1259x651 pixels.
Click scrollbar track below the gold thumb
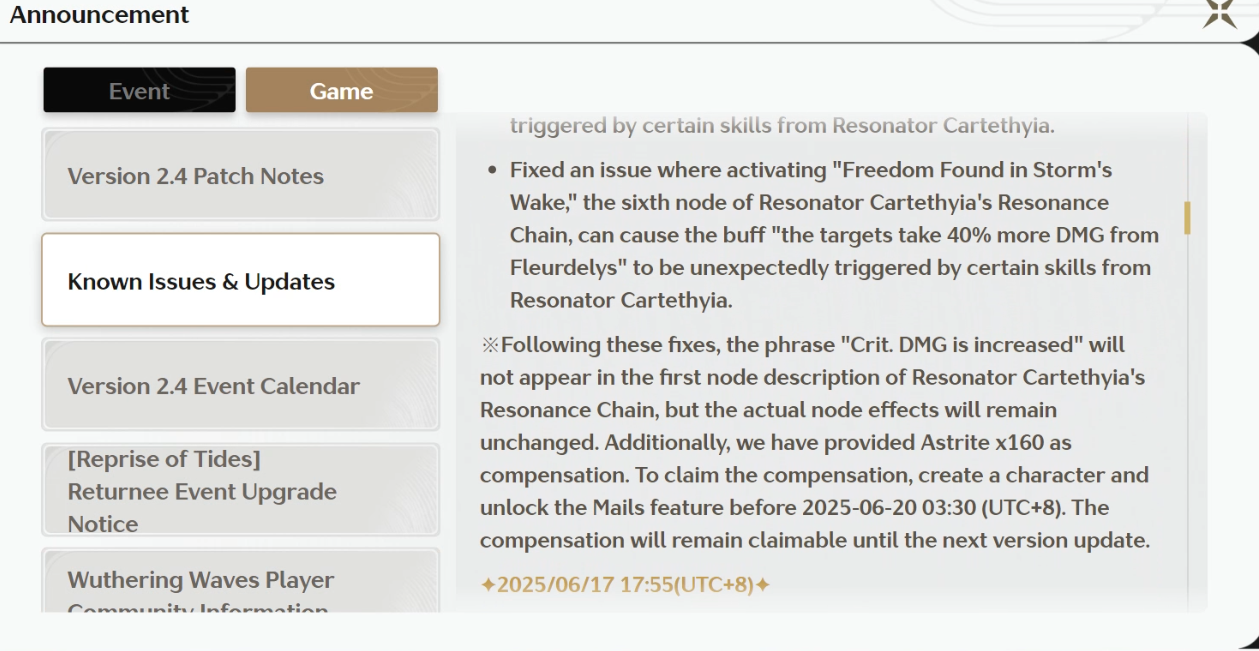point(1187,420)
